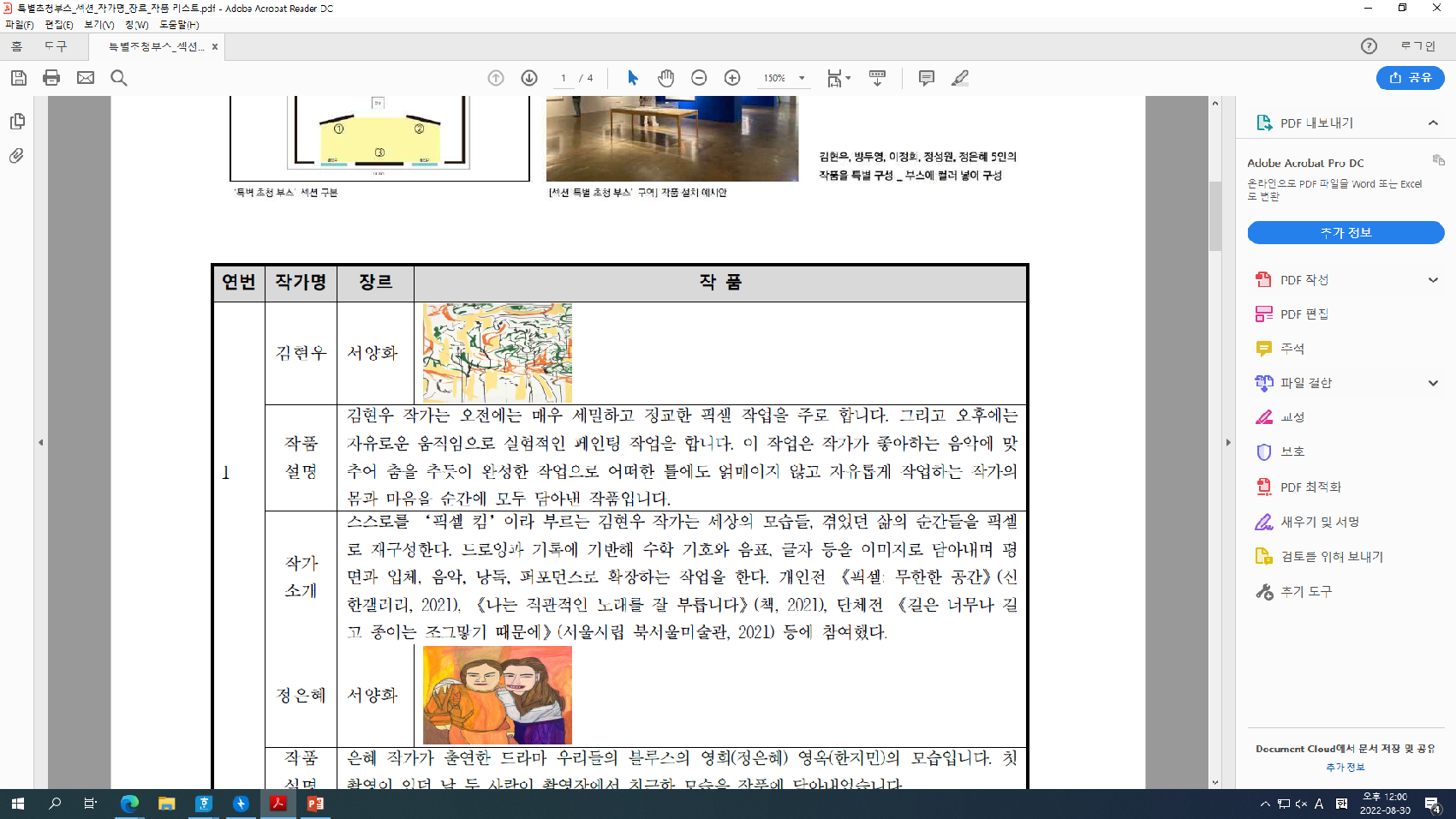Screen dimensions: 1456x819
Task: Click the Save file icon
Action: (x=19, y=78)
